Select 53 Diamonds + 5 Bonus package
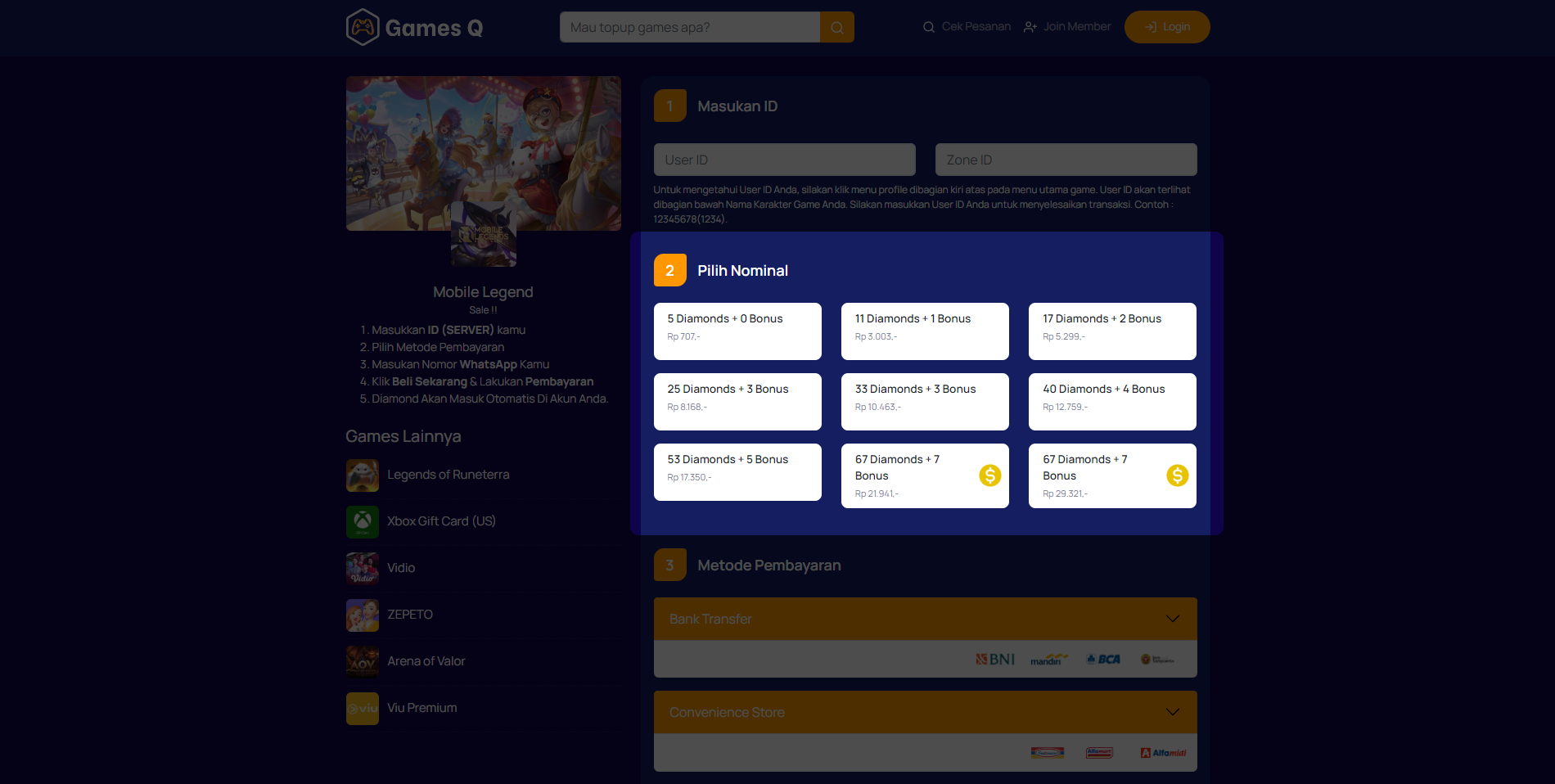The width and height of the screenshot is (1555, 784). (x=737, y=472)
